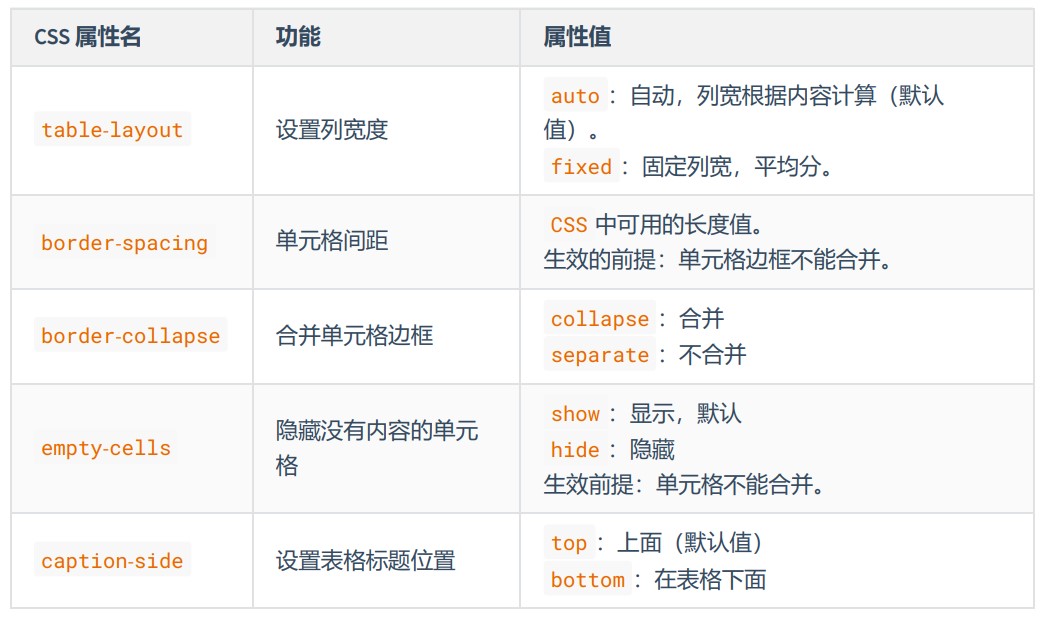Click the "设置表格标题位置" function text
Viewport: 1043px width, 618px height.
(x=365, y=561)
